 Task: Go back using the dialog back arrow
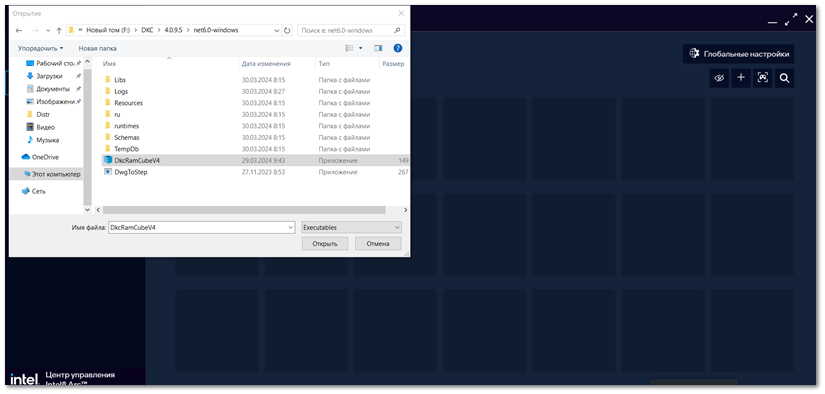[x=19, y=31]
